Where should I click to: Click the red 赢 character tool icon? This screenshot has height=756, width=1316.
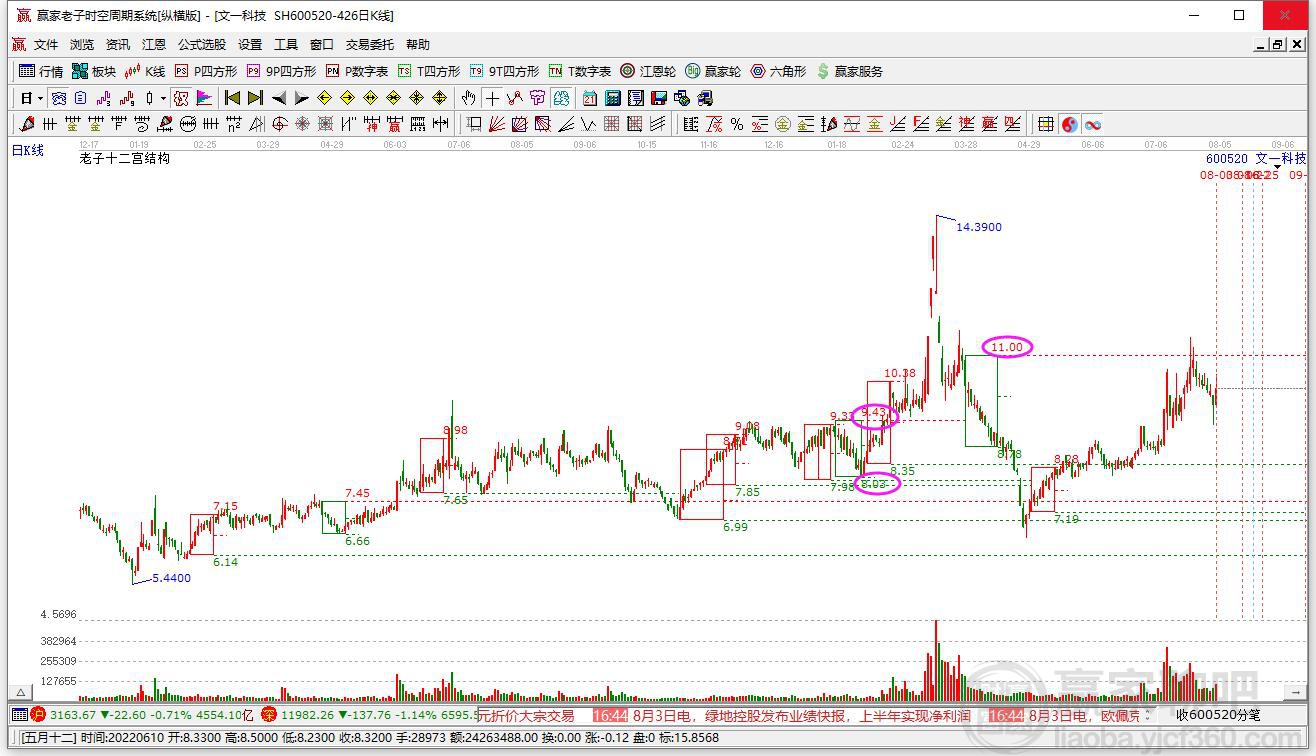click(395, 124)
